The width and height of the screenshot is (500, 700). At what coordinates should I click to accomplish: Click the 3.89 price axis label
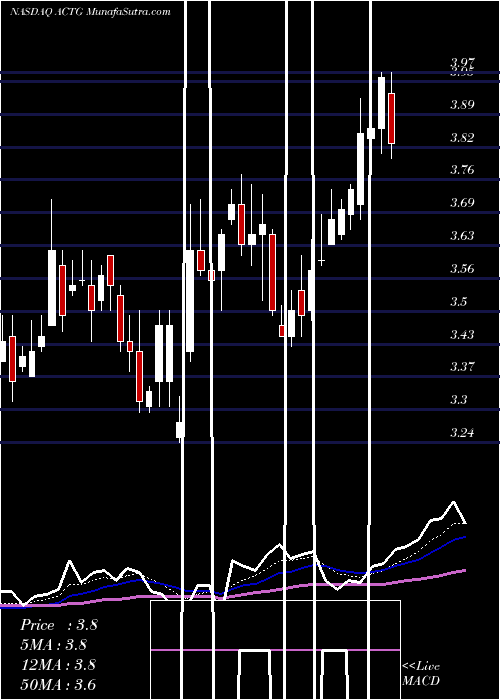click(462, 105)
